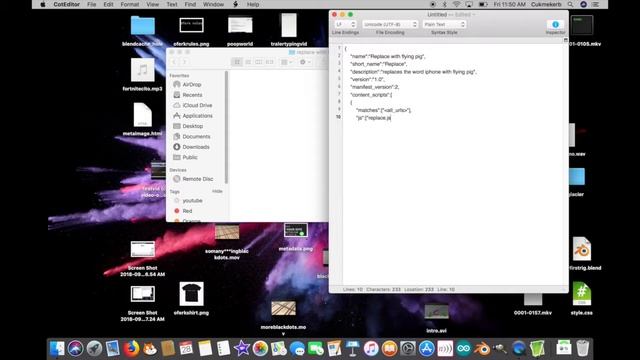Open the Inspector in CotEditor toolbar
Viewport: 640px width, 360px height.
555,25
